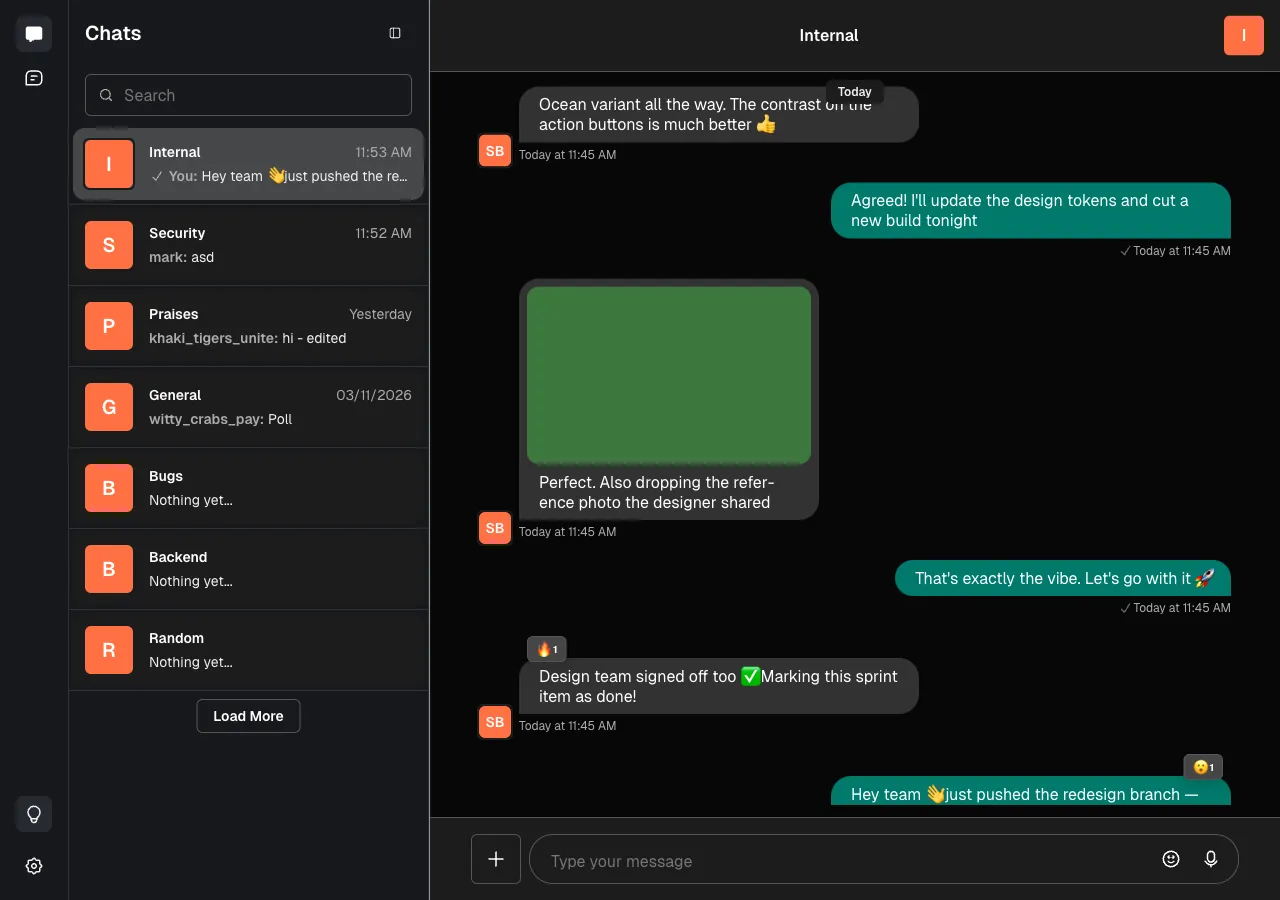
Task: Toggle the theme with the lightbulb icon
Action: coord(33,813)
